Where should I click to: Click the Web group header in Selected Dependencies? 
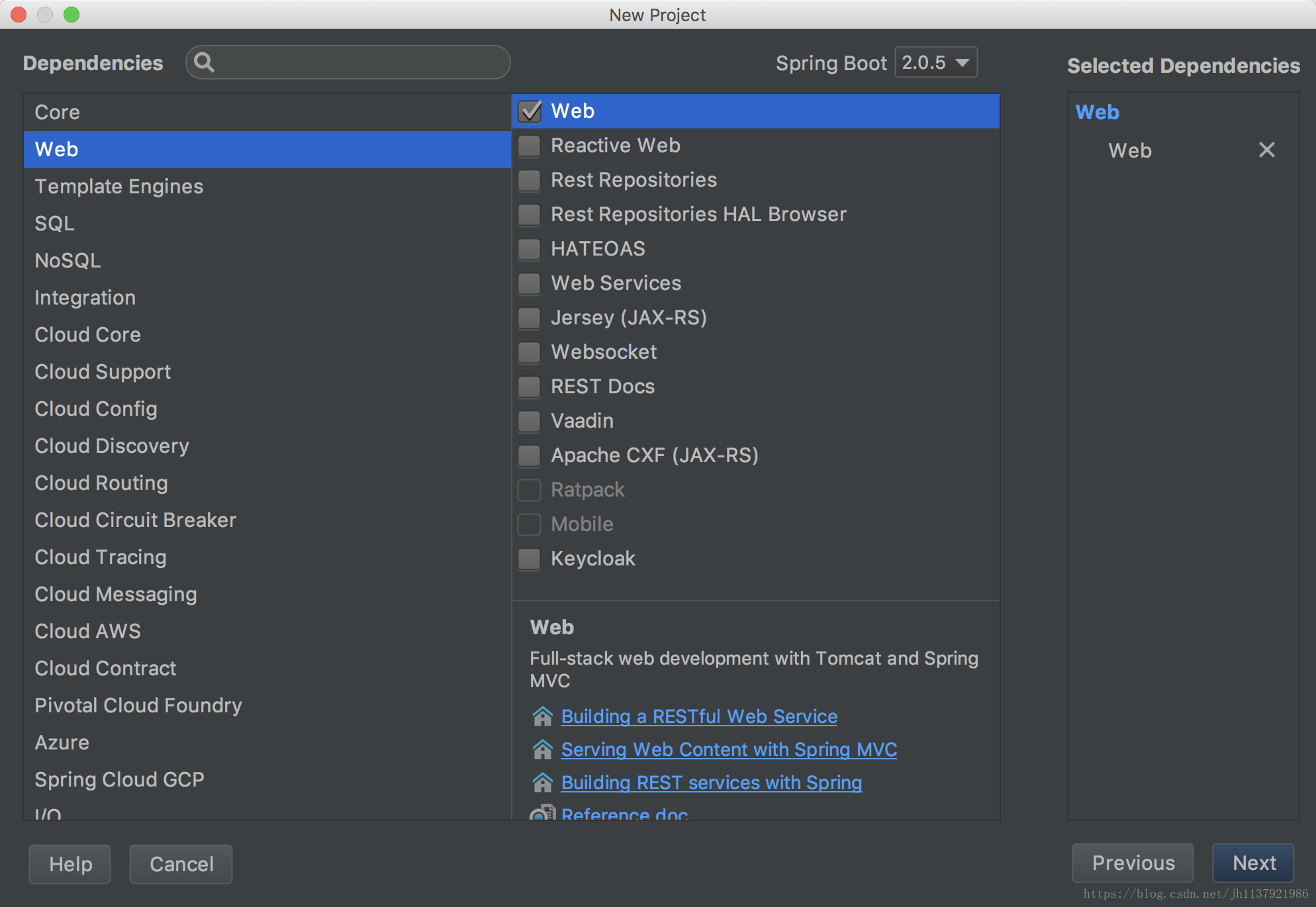1097,112
